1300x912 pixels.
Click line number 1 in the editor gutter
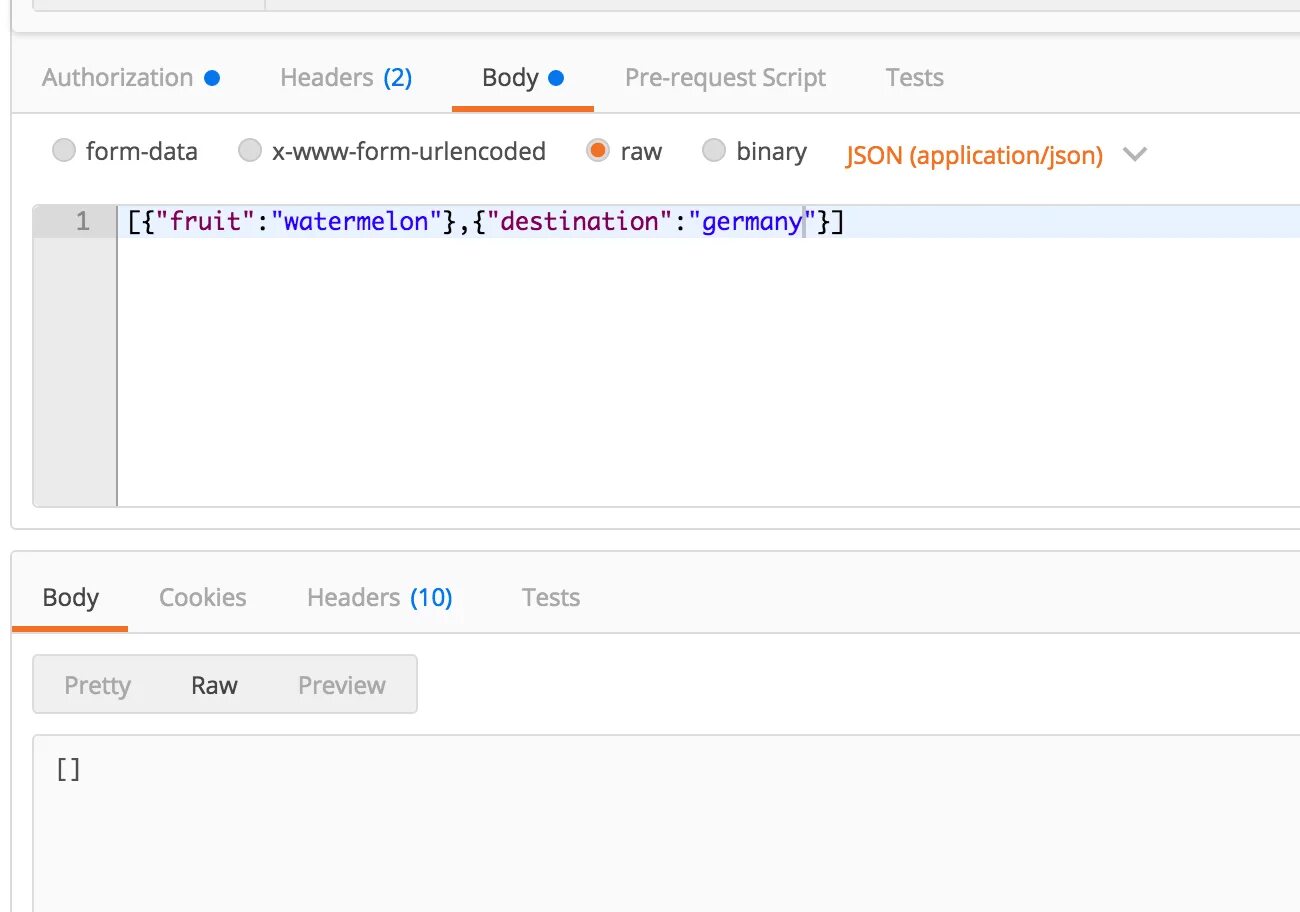click(x=82, y=222)
